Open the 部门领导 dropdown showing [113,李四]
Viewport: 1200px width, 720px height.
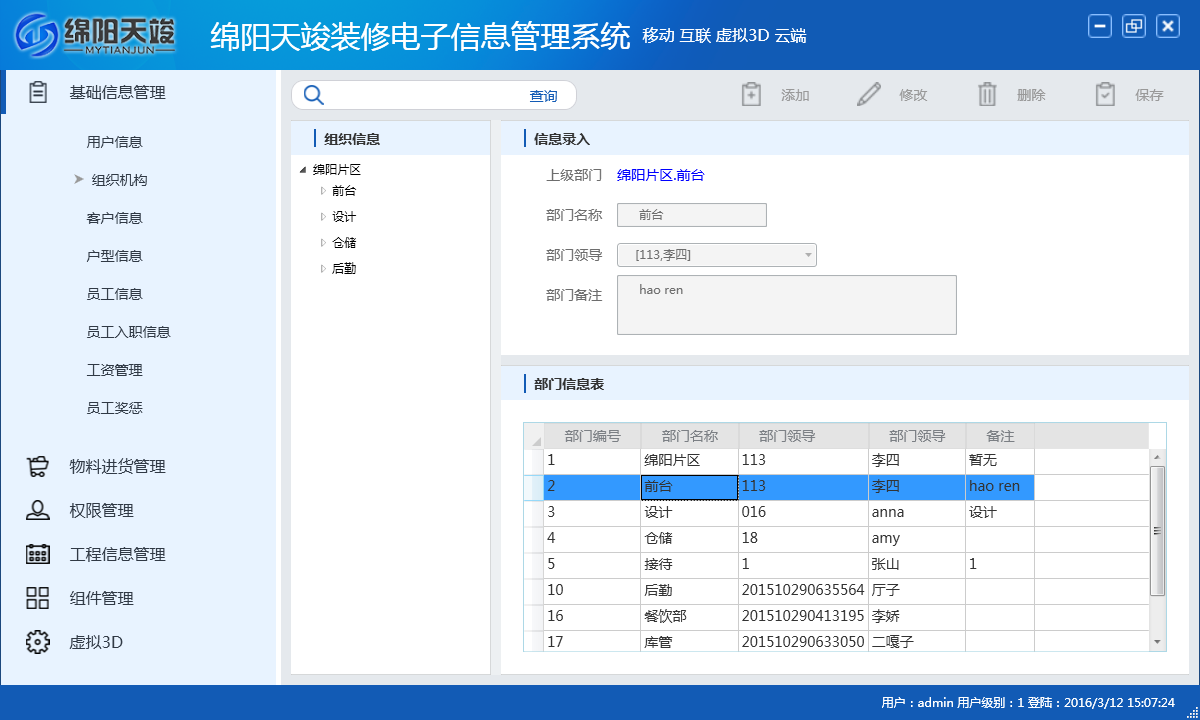pyautogui.click(x=807, y=255)
